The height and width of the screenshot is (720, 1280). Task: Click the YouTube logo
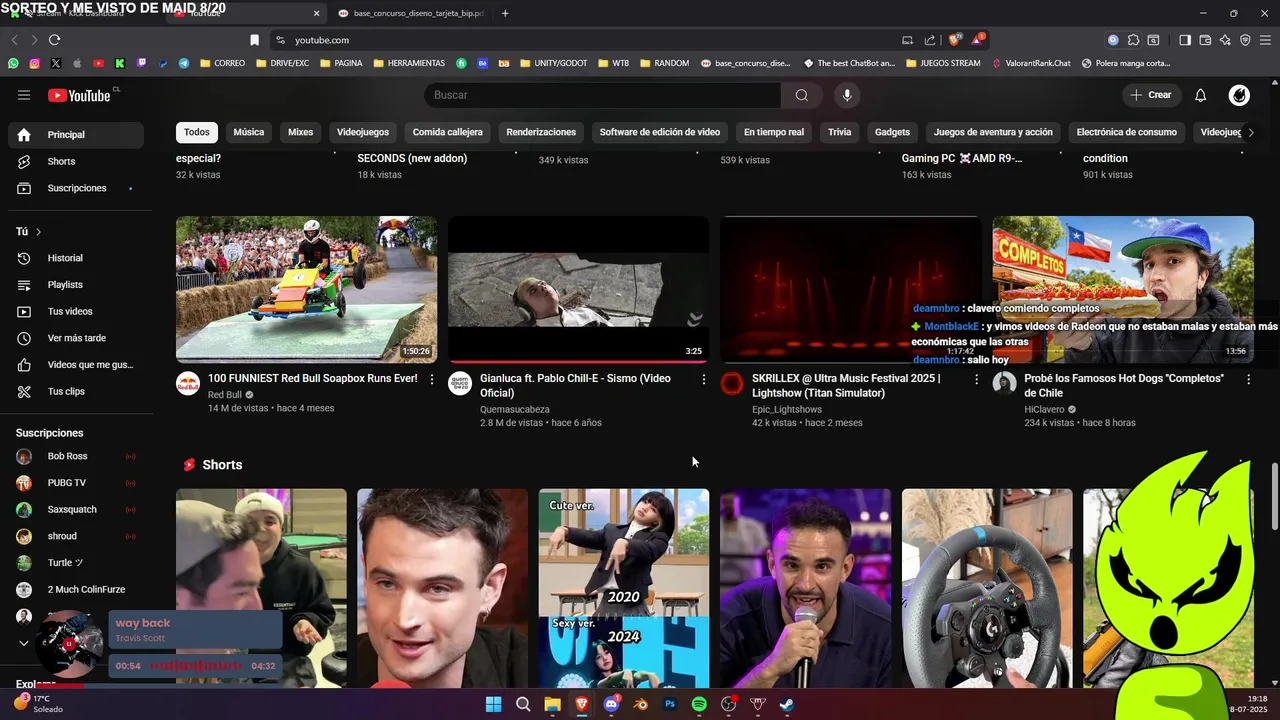coord(79,95)
